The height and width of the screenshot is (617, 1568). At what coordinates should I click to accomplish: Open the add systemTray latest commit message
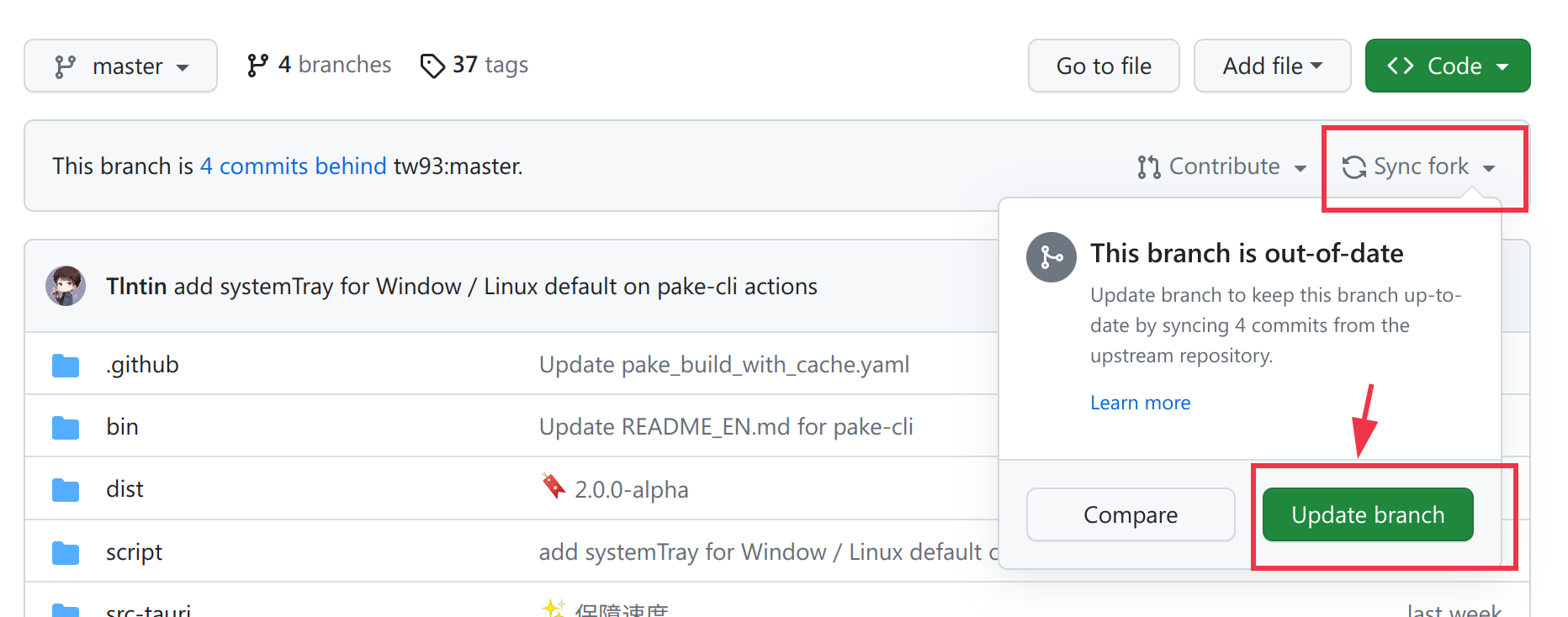click(495, 287)
